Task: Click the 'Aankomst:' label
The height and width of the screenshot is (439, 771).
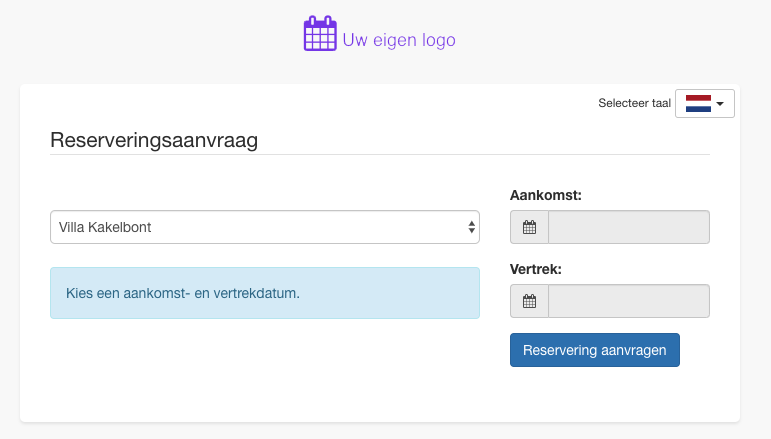Action: coord(546,195)
